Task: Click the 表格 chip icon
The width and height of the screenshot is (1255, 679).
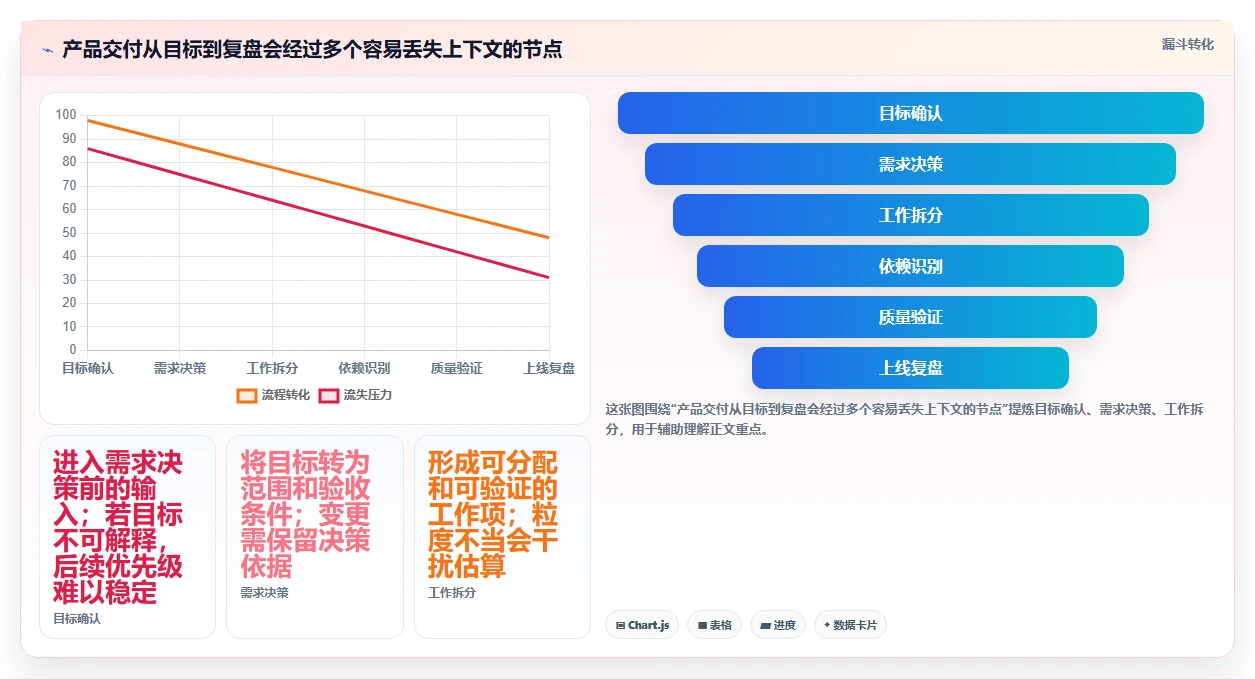Action: pos(702,625)
